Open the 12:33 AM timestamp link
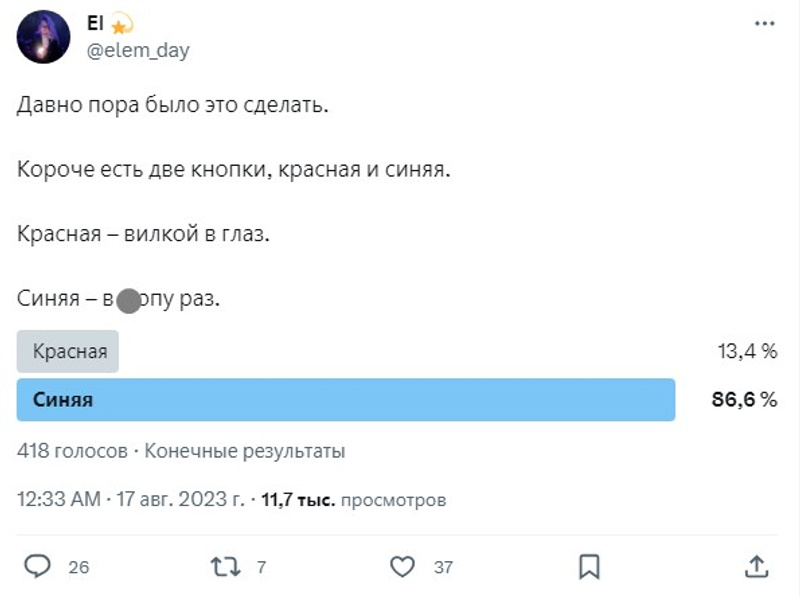 pos(59,499)
